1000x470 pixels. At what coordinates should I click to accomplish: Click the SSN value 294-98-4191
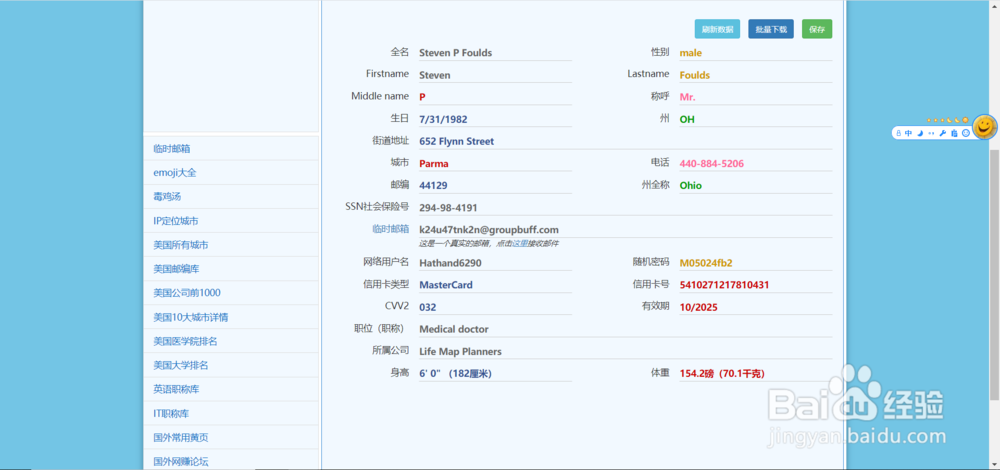point(625,208)
